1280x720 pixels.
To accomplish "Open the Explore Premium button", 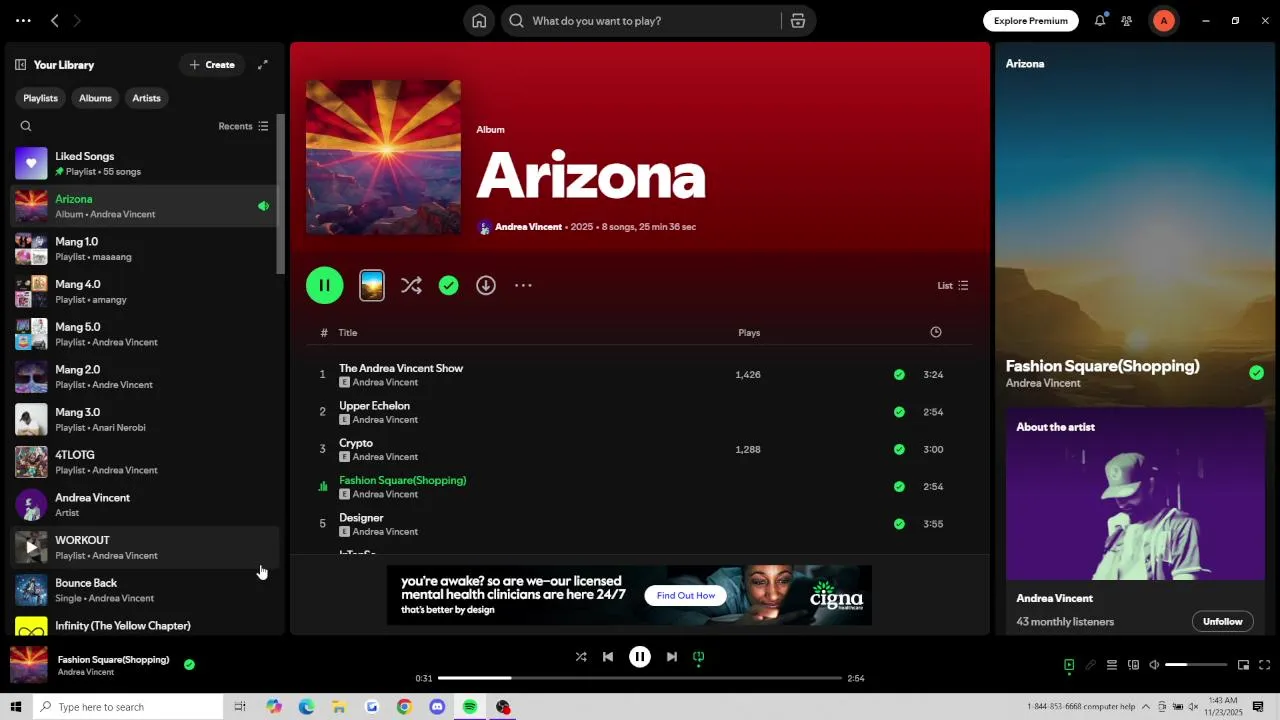I will (1031, 21).
